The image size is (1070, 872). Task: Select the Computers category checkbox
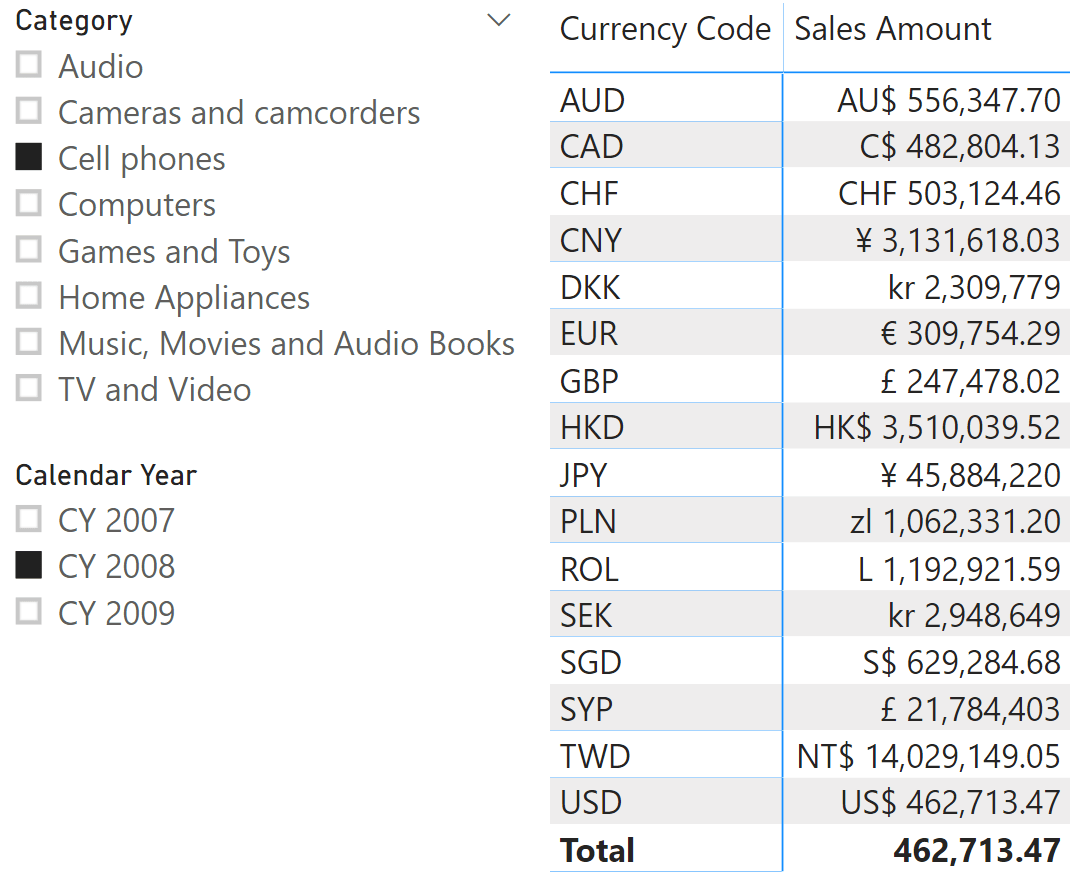coord(27,204)
